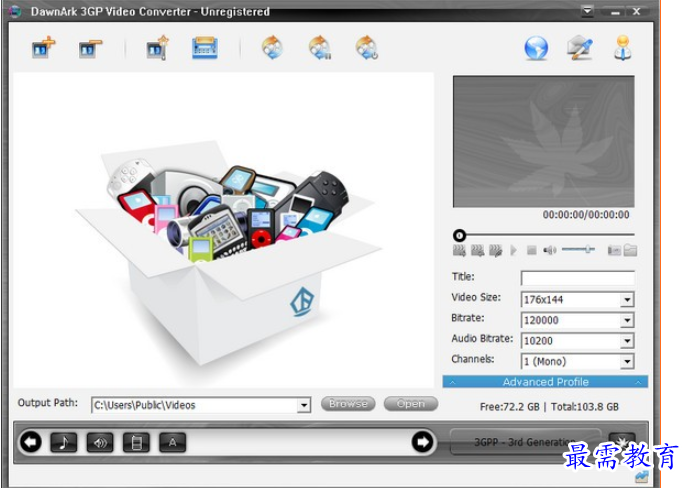The width and height of the screenshot is (687, 488).
Task: Pause conversion with the second disc icon
Action: (x=320, y=47)
